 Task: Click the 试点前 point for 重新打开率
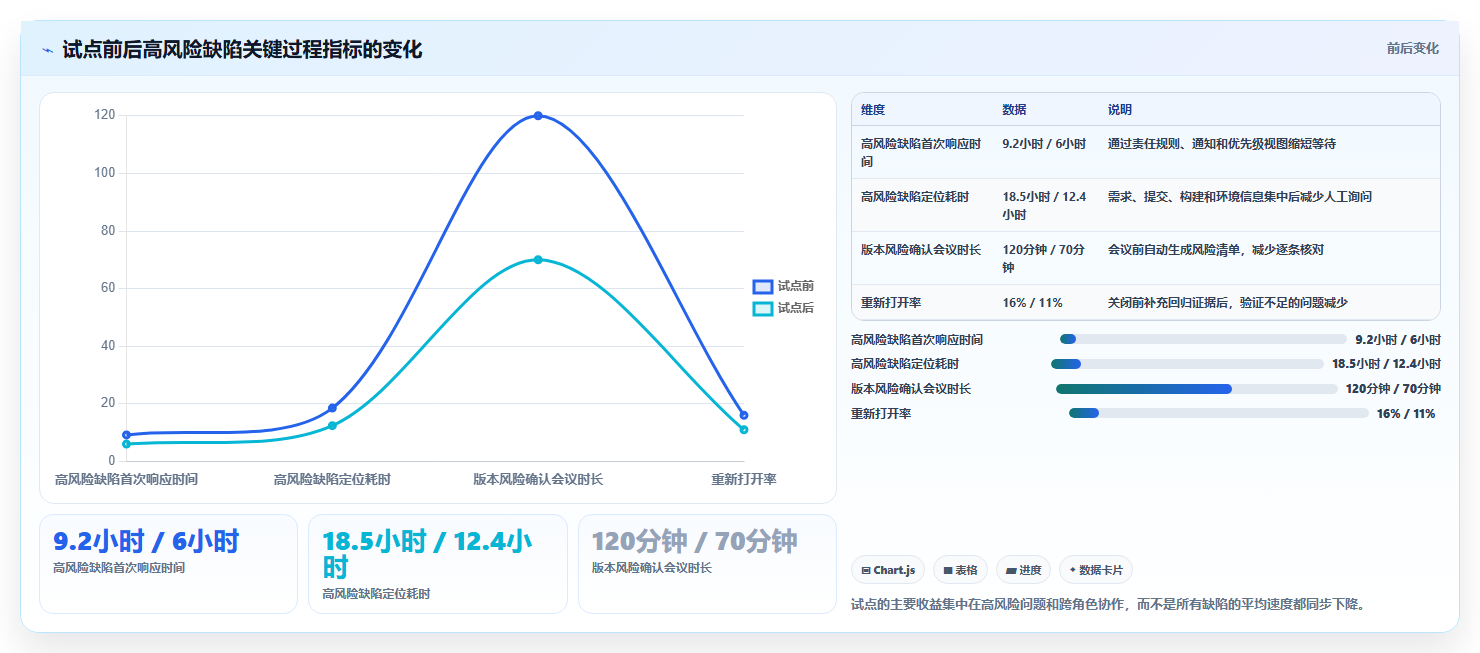(744, 415)
